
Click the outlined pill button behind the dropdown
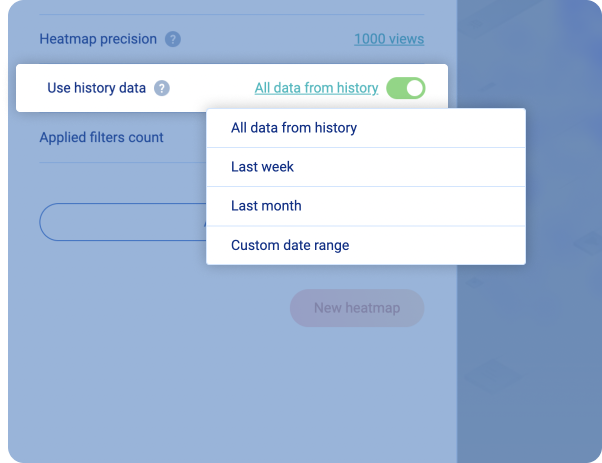(x=123, y=222)
